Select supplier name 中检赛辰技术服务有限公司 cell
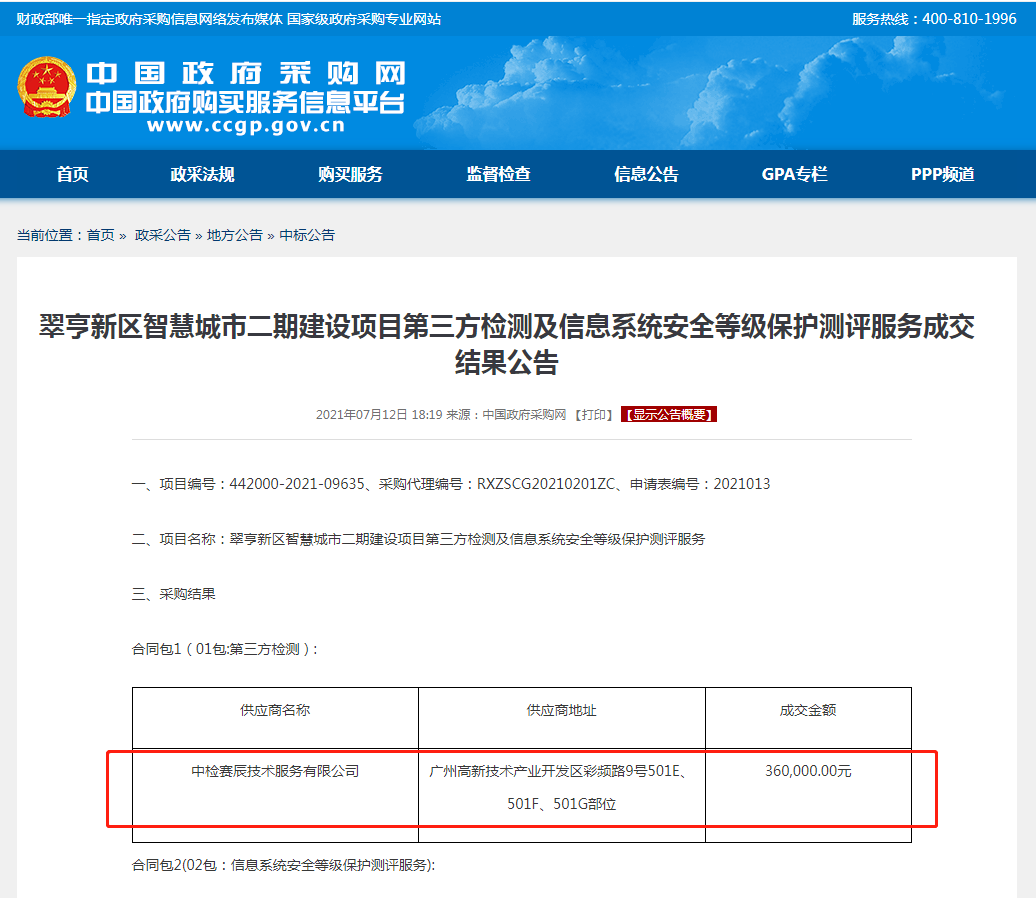 [x=275, y=771]
